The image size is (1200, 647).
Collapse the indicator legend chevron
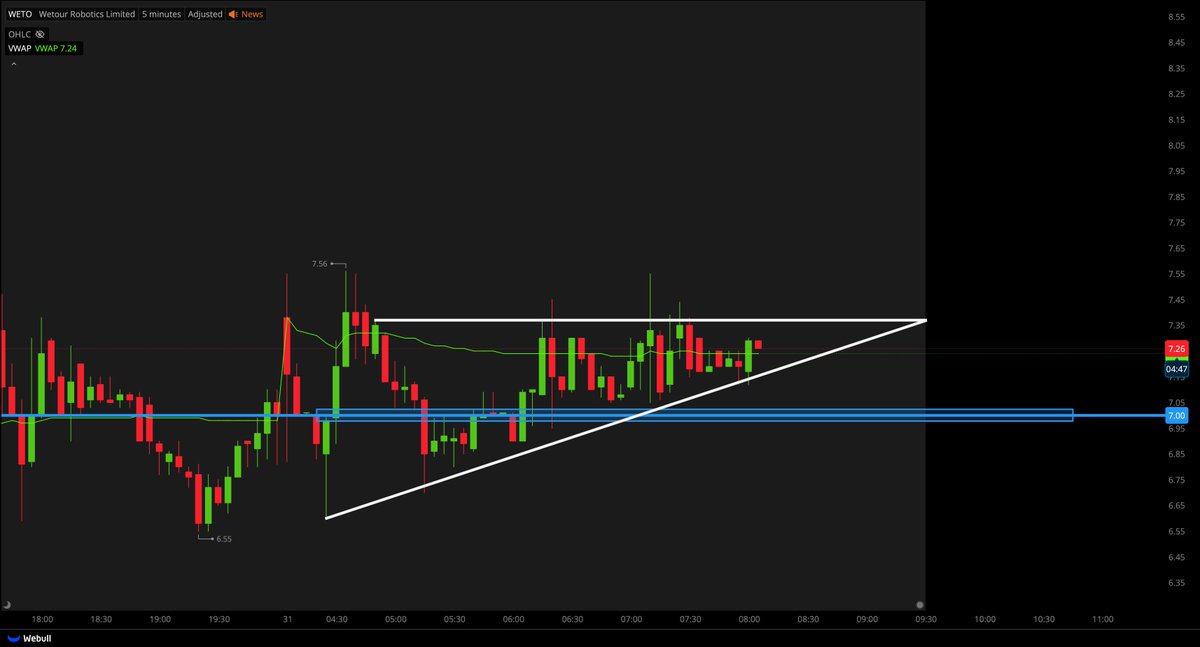(14, 64)
